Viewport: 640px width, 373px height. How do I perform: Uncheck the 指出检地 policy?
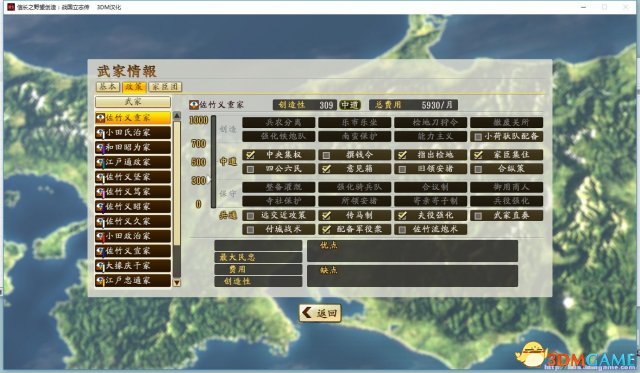(402, 155)
